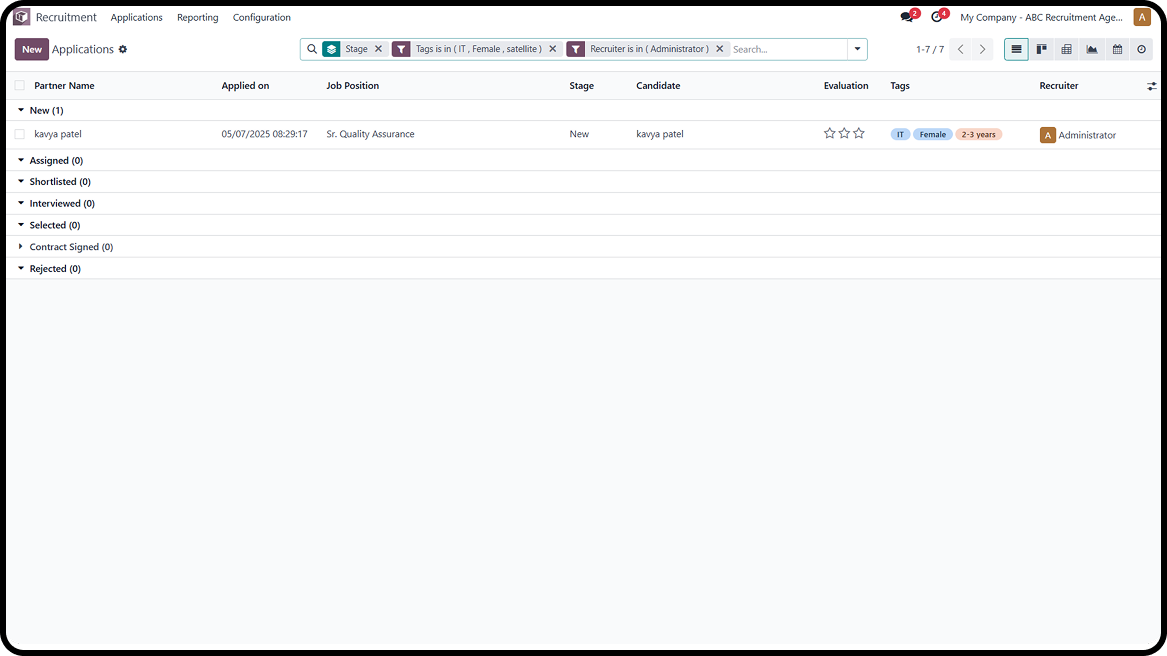This screenshot has height=656, width=1167.
Task: Collapse the Interviewed (0) group
Action: 21,203
